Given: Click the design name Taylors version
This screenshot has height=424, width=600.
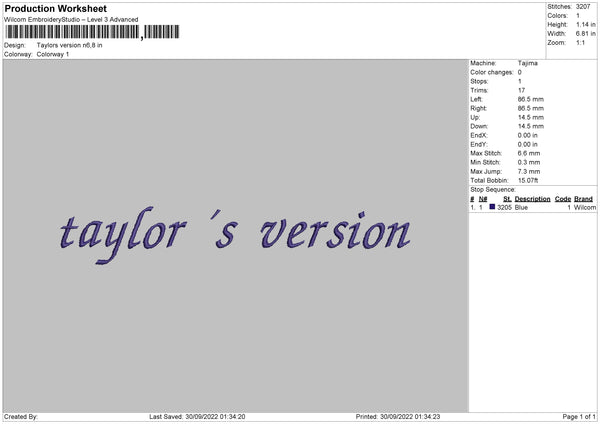Looking at the screenshot, I should coord(69,45).
